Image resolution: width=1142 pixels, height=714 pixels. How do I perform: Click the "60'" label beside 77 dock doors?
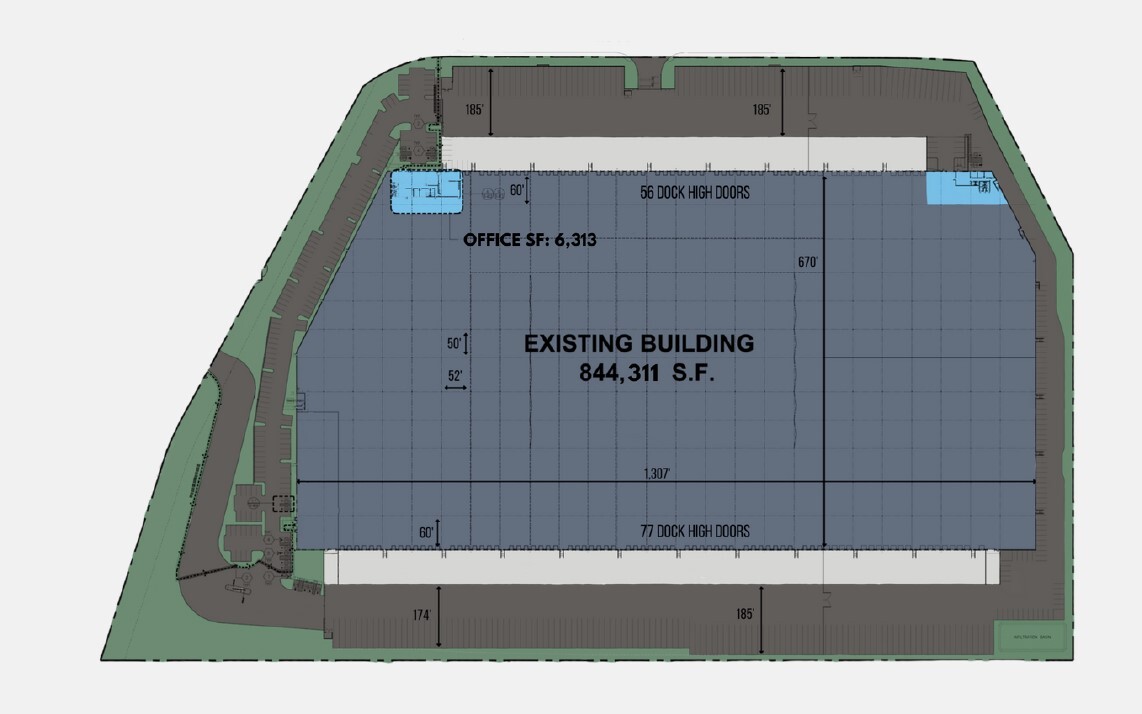click(427, 533)
